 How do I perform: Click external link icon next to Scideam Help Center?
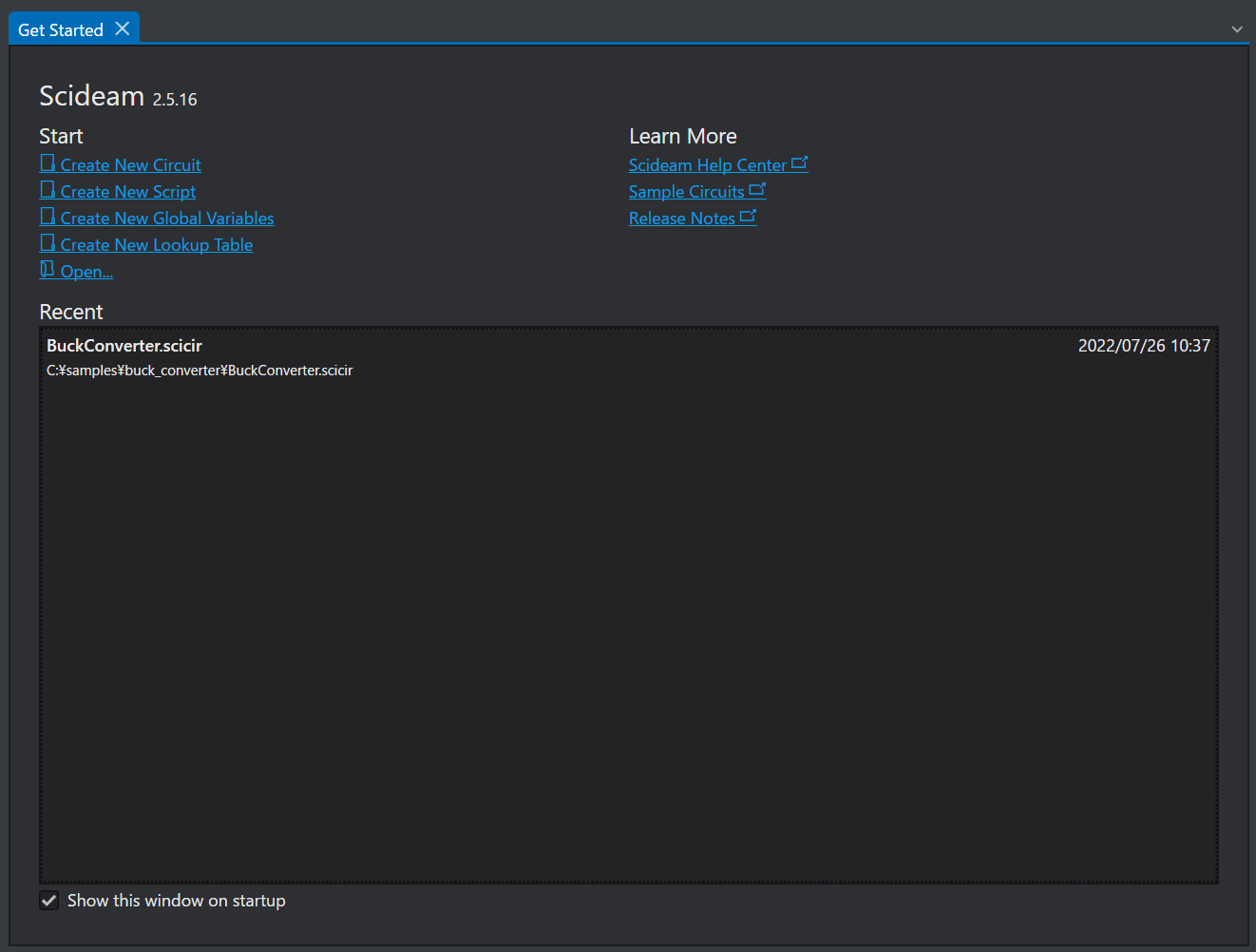click(799, 163)
